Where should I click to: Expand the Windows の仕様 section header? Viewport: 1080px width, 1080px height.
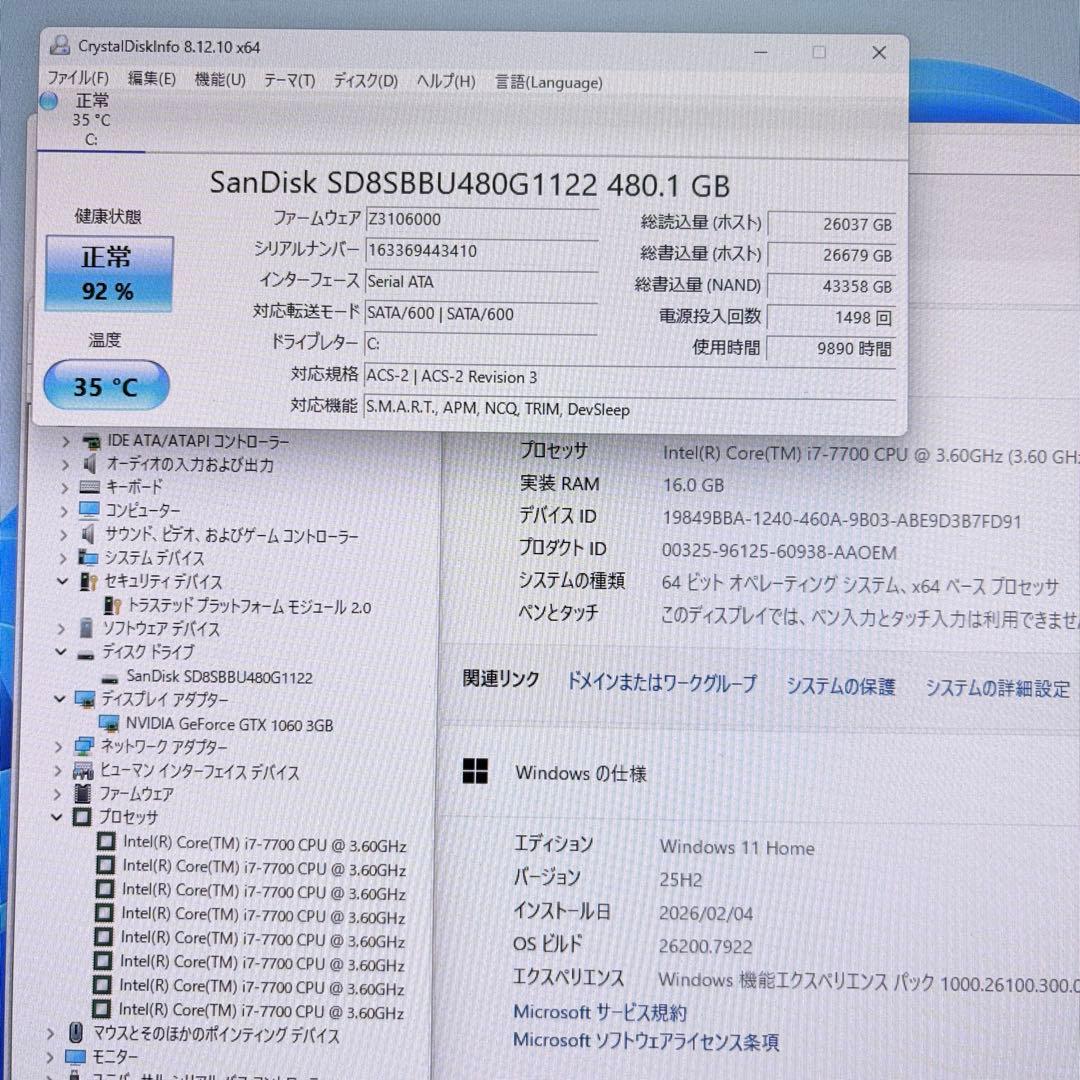click(581, 773)
